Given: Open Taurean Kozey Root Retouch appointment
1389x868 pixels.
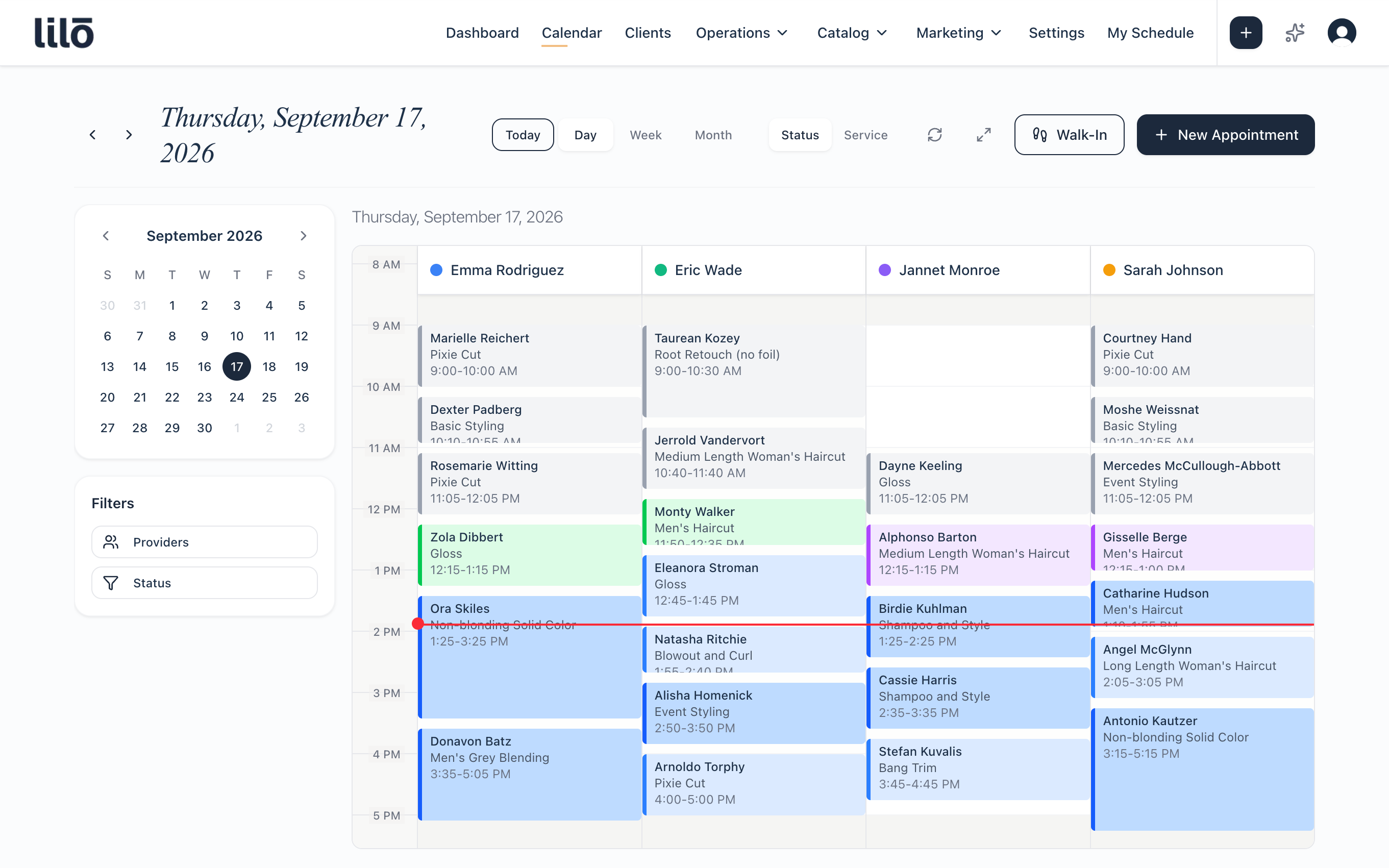Looking at the screenshot, I should coord(753,371).
